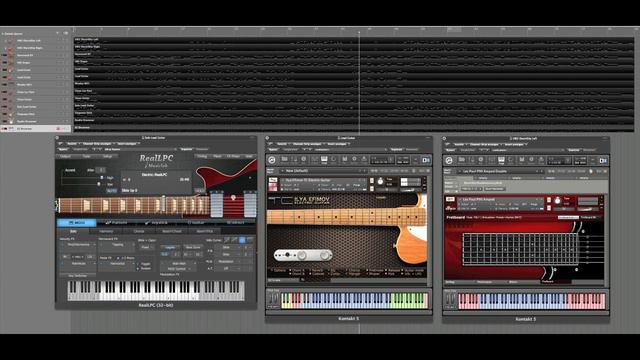Screen dimensions: 640x360
Task: Click Output button in RealLPC header
Action: click(x=65, y=156)
